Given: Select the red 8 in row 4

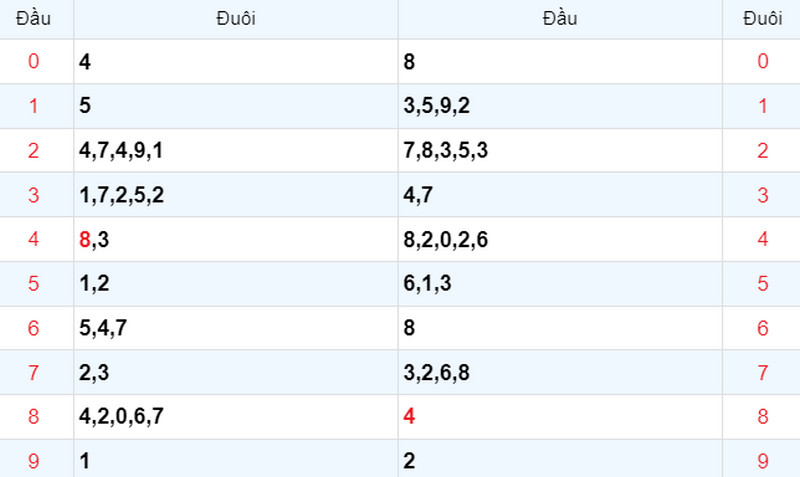Looking at the screenshot, I should point(85,239).
